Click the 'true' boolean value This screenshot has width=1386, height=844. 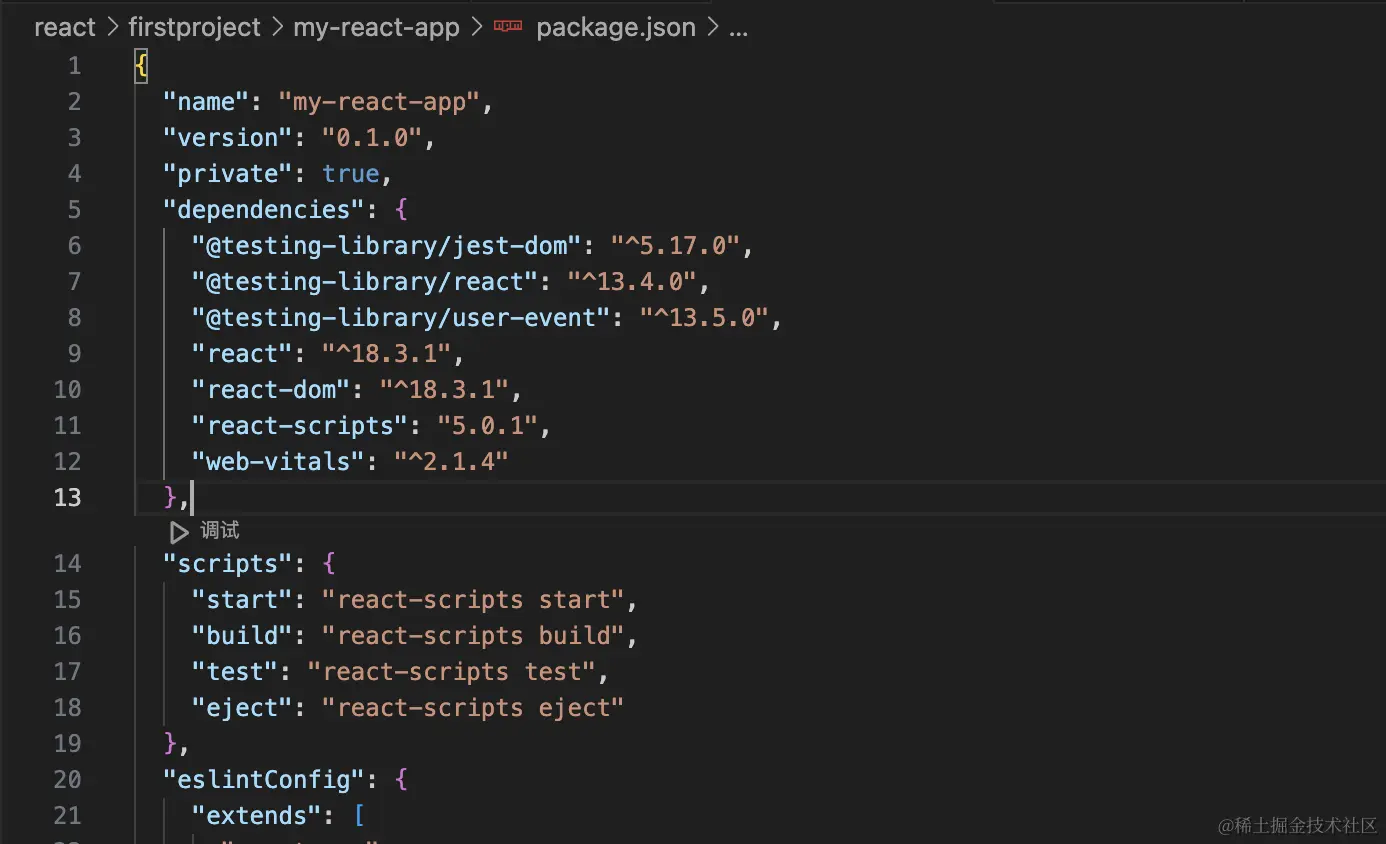click(351, 174)
